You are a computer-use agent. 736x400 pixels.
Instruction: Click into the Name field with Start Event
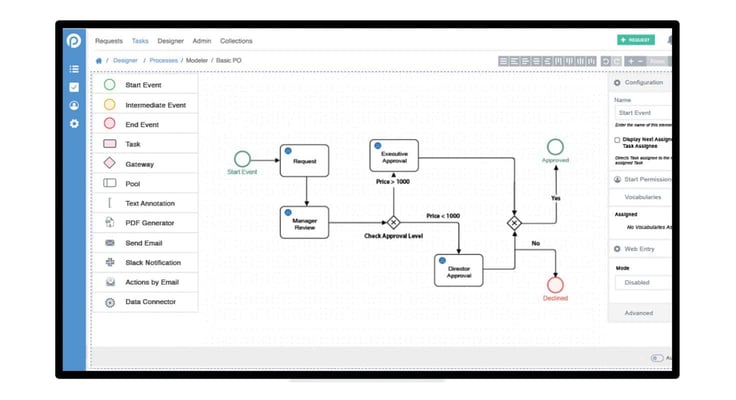(643, 113)
